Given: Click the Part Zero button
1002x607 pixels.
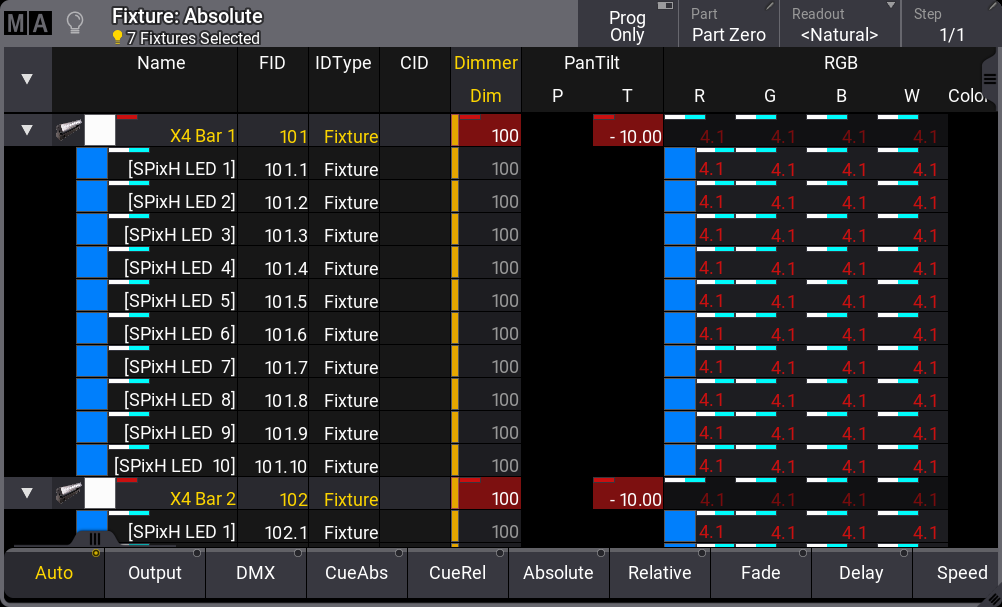Looking at the screenshot, I should [728, 25].
